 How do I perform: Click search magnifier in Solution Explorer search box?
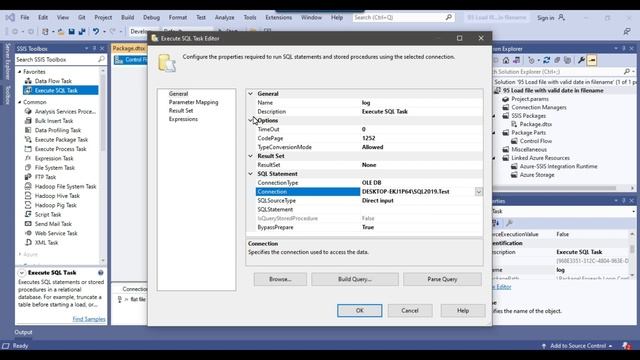[x=627, y=71]
